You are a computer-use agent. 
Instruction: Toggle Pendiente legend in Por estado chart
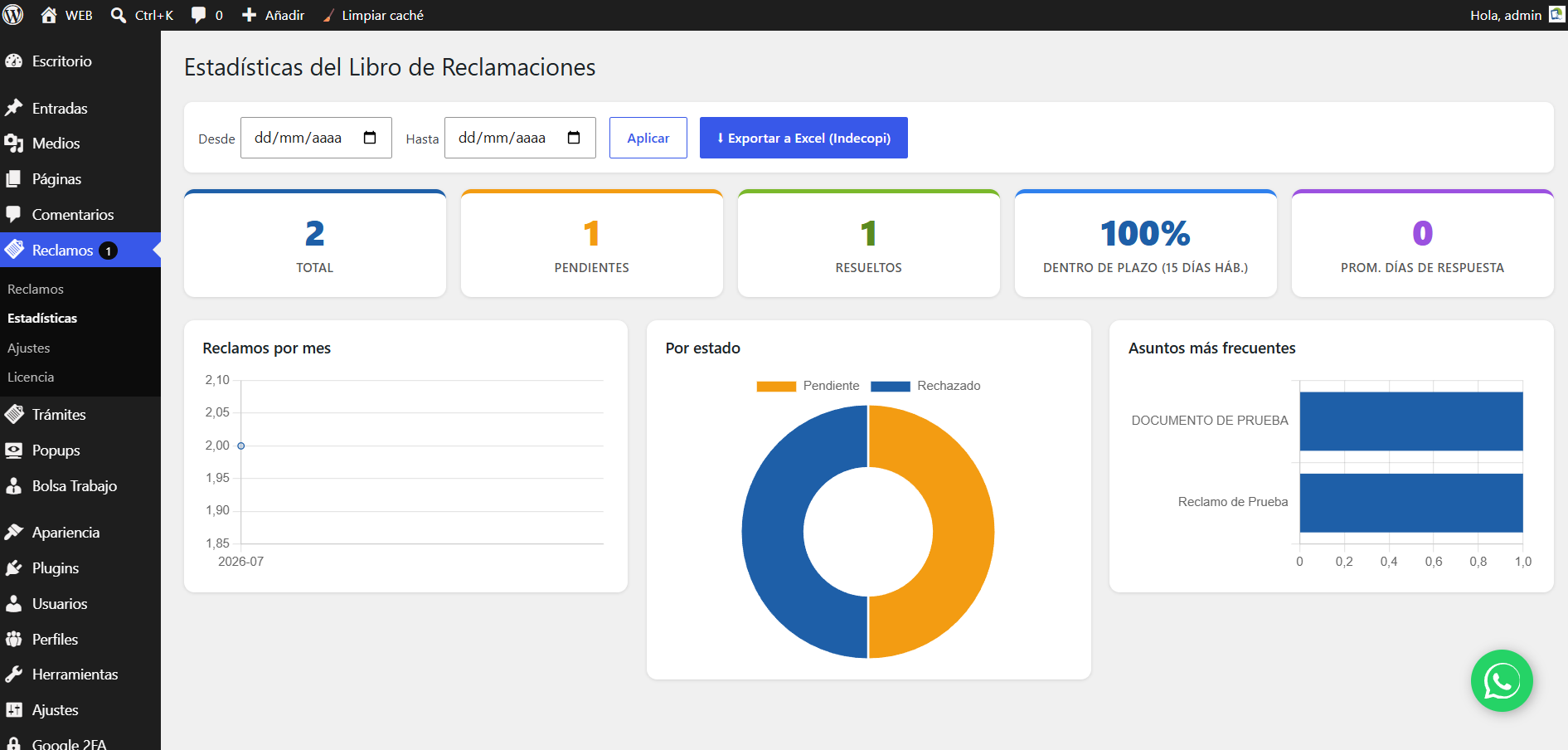[x=808, y=386]
